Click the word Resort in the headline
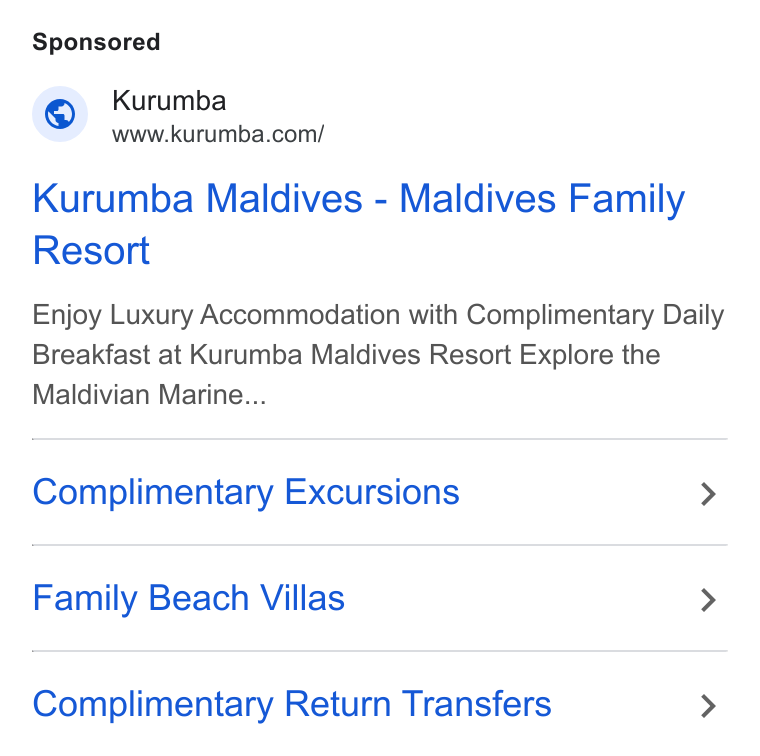The width and height of the screenshot is (760, 756). pyautogui.click(x=91, y=251)
